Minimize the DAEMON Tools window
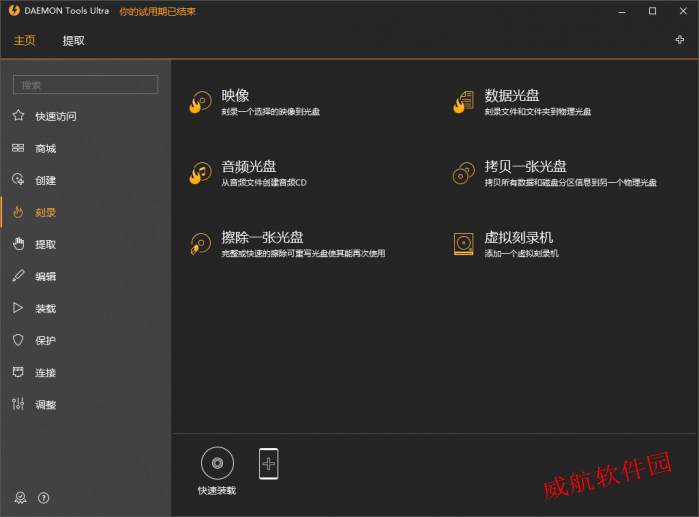The height and width of the screenshot is (517, 699). tap(622, 11)
